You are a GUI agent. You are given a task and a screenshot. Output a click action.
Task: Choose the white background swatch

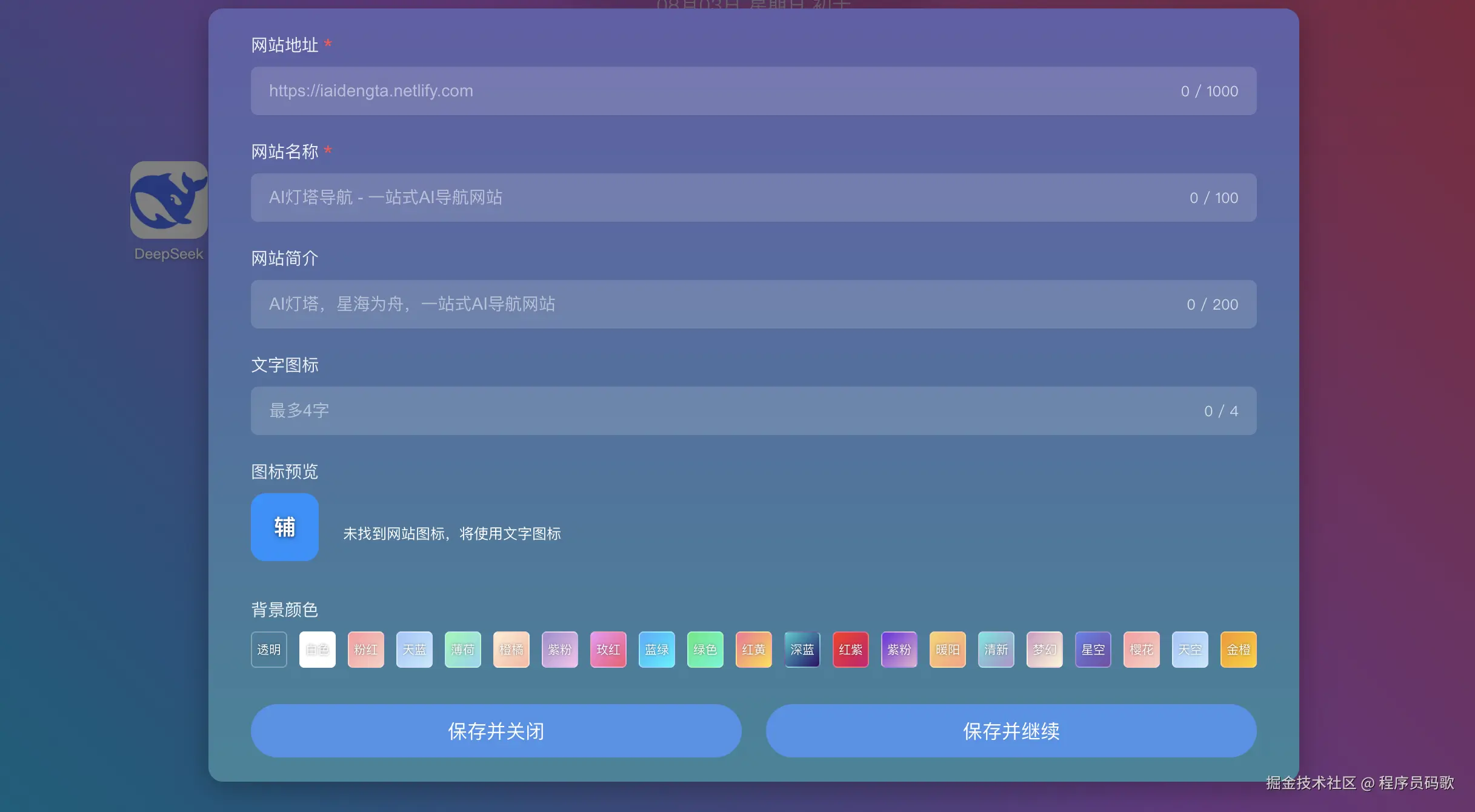pos(317,650)
